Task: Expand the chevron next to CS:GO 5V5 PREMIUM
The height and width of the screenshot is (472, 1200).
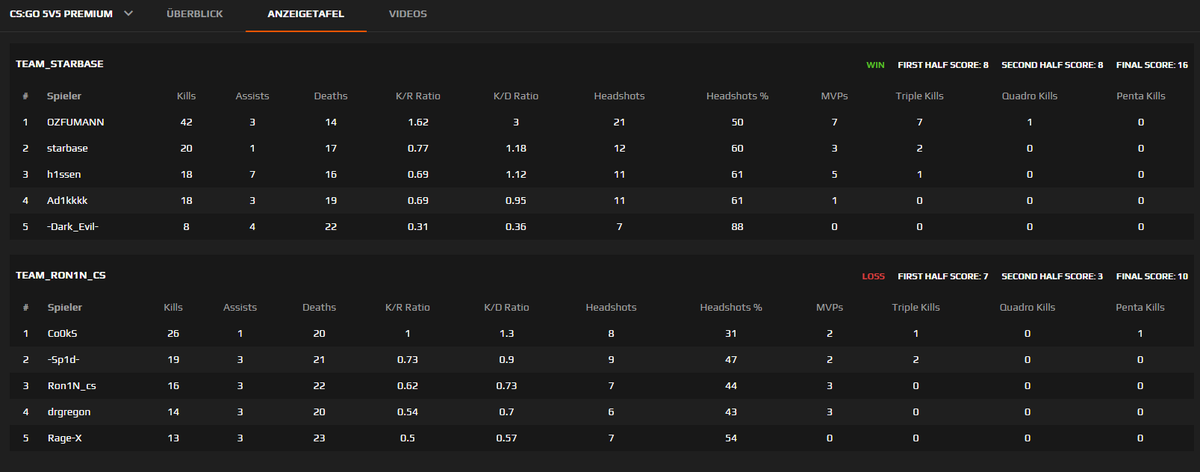Action: [128, 15]
